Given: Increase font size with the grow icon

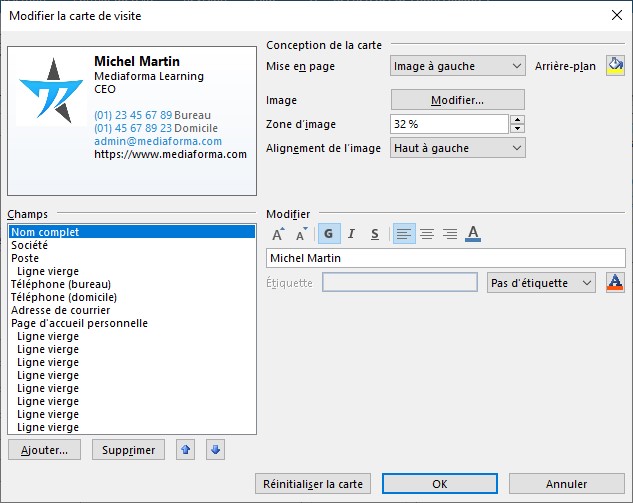Looking at the screenshot, I should (x=278, y=234).
